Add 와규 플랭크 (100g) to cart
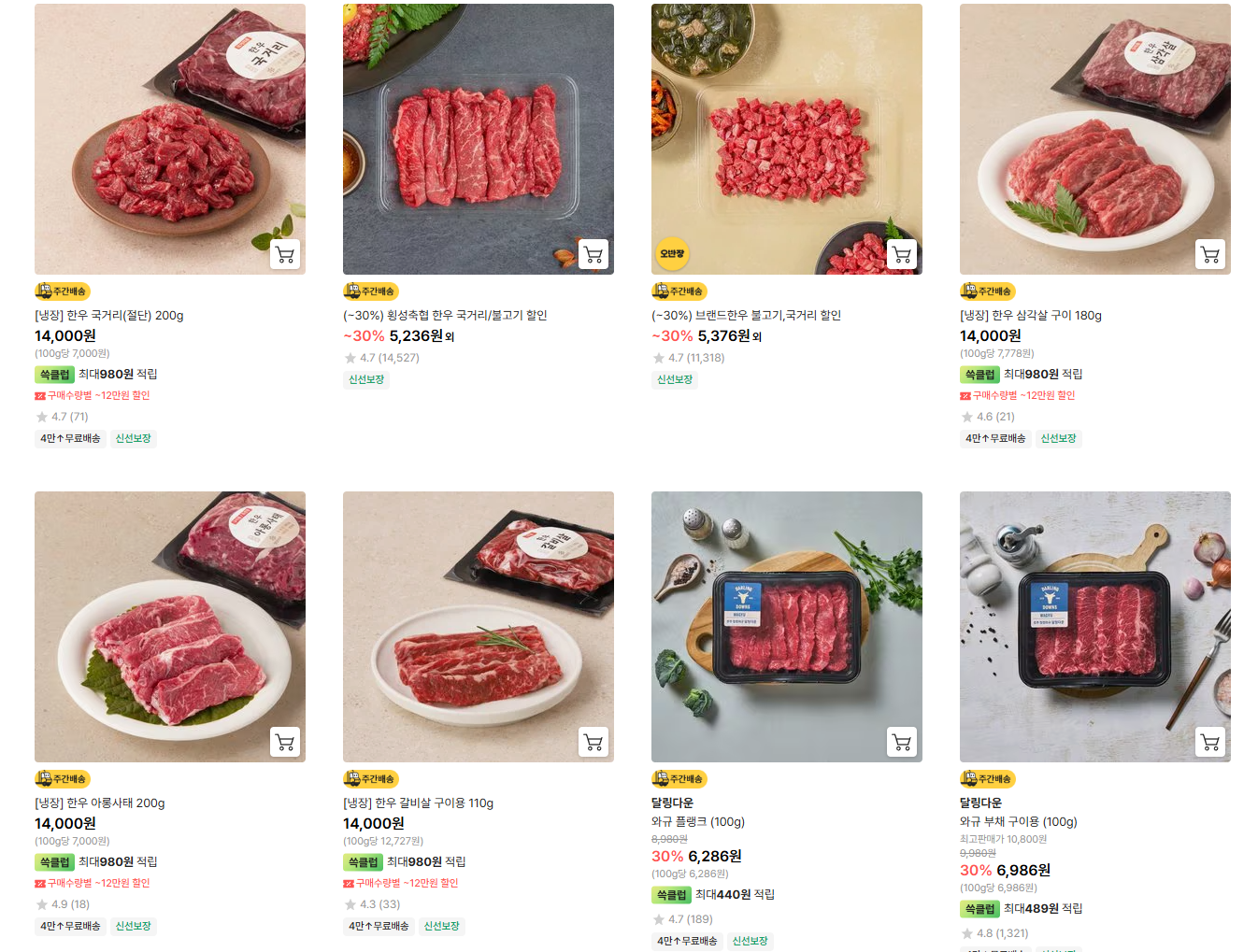Screen dimensions: 1258x952 click(902, 742)
